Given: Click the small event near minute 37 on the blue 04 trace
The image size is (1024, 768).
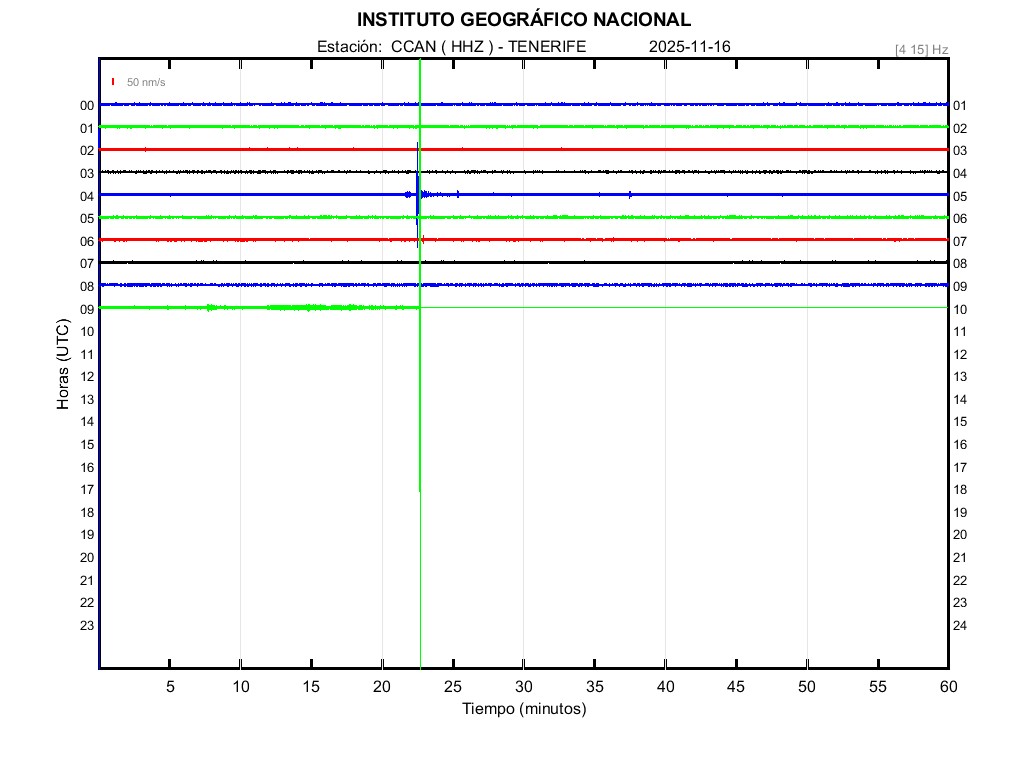Looking at the screenshot, I should (x=630, y=194).
